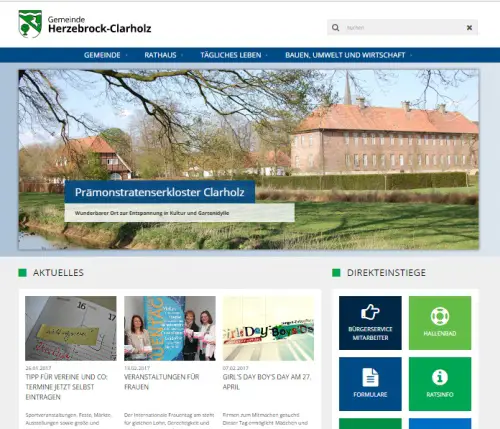Viewport: 500px width, 429px height.
Task: Open the Frauentag women photo thumbnail
Action: (x=170, y=328)
